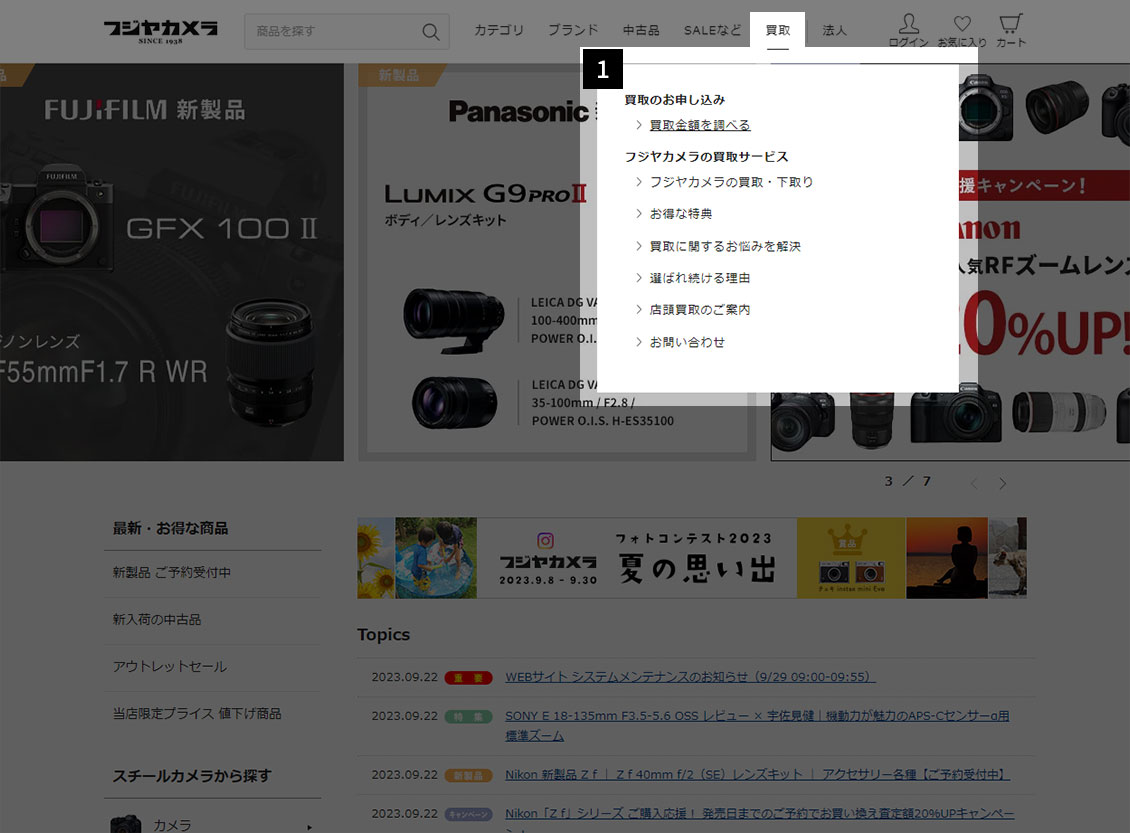This screenshot has height=833, width=1130.
Task: Open the SONY E 18-135mm review topic
Action: coord(757,726)
